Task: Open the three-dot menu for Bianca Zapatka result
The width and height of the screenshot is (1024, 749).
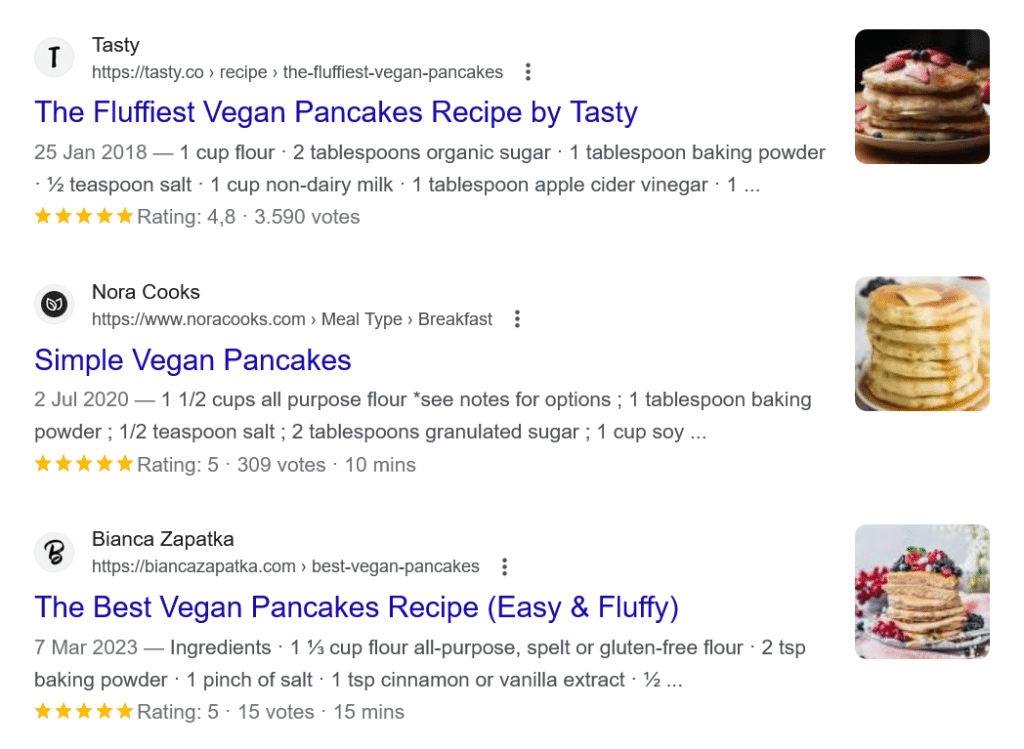Action: click(504, 566)
